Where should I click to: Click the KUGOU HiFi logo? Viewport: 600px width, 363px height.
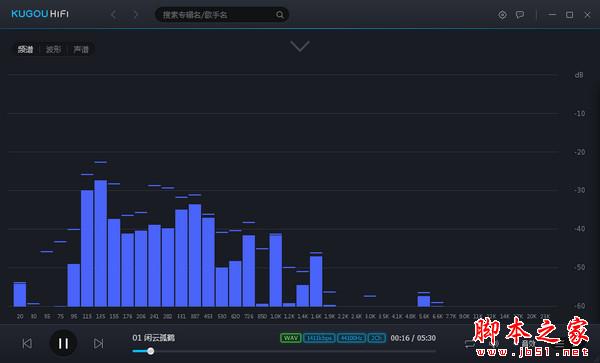point(40,14)
